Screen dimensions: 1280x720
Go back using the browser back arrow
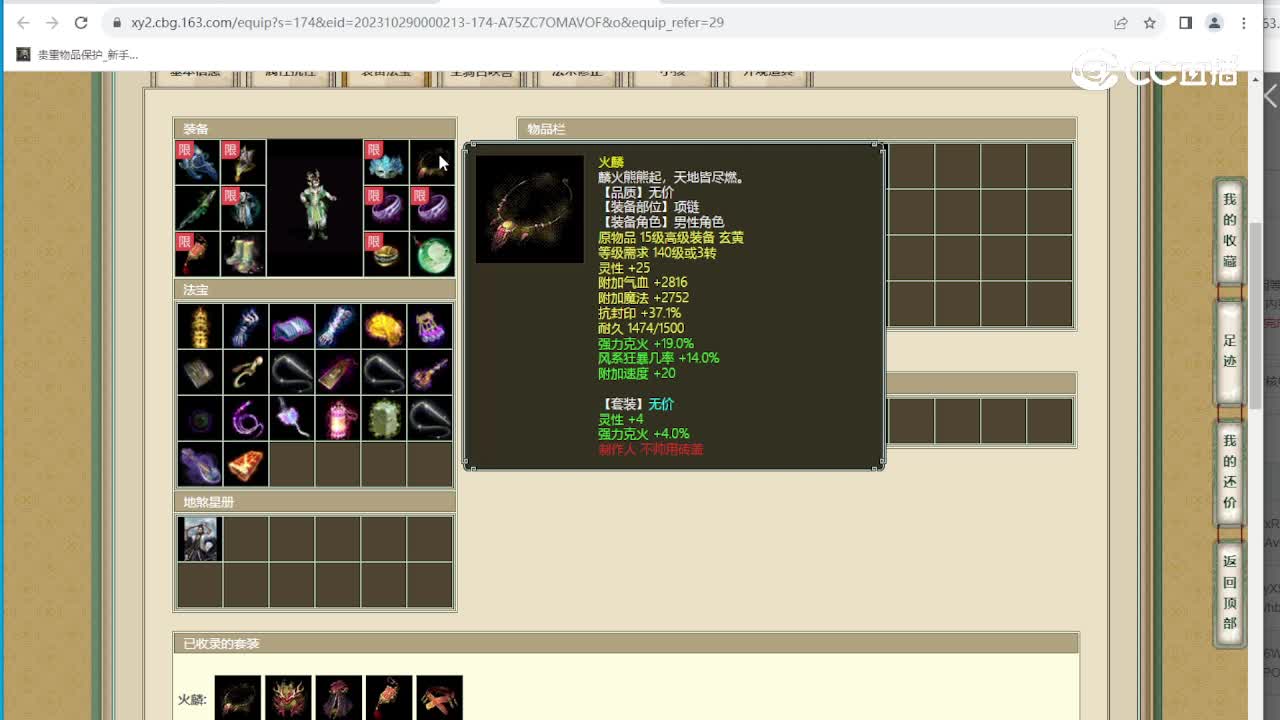(x=23, y=22)
